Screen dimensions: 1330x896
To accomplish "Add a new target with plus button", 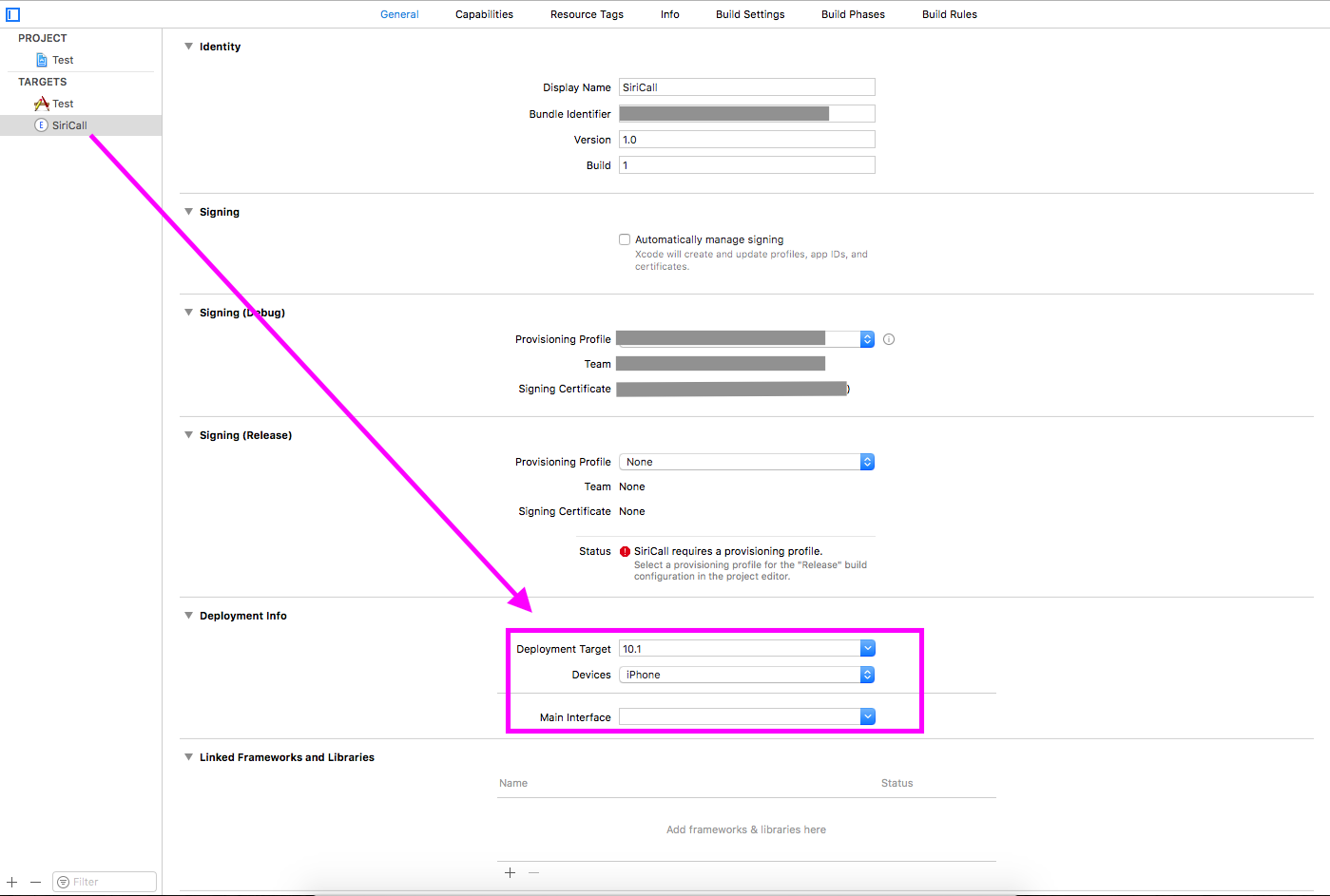I will 12,882.
